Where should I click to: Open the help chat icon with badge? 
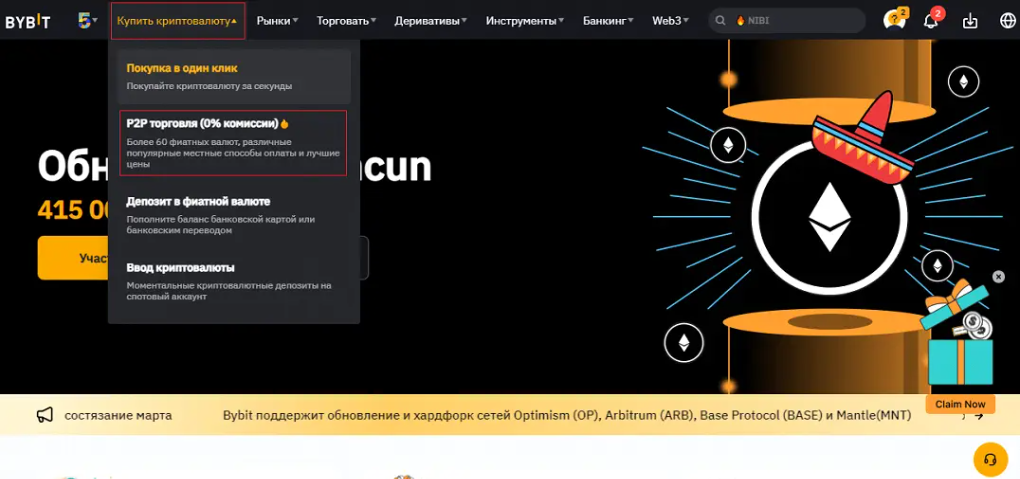(x=895, y=19)
